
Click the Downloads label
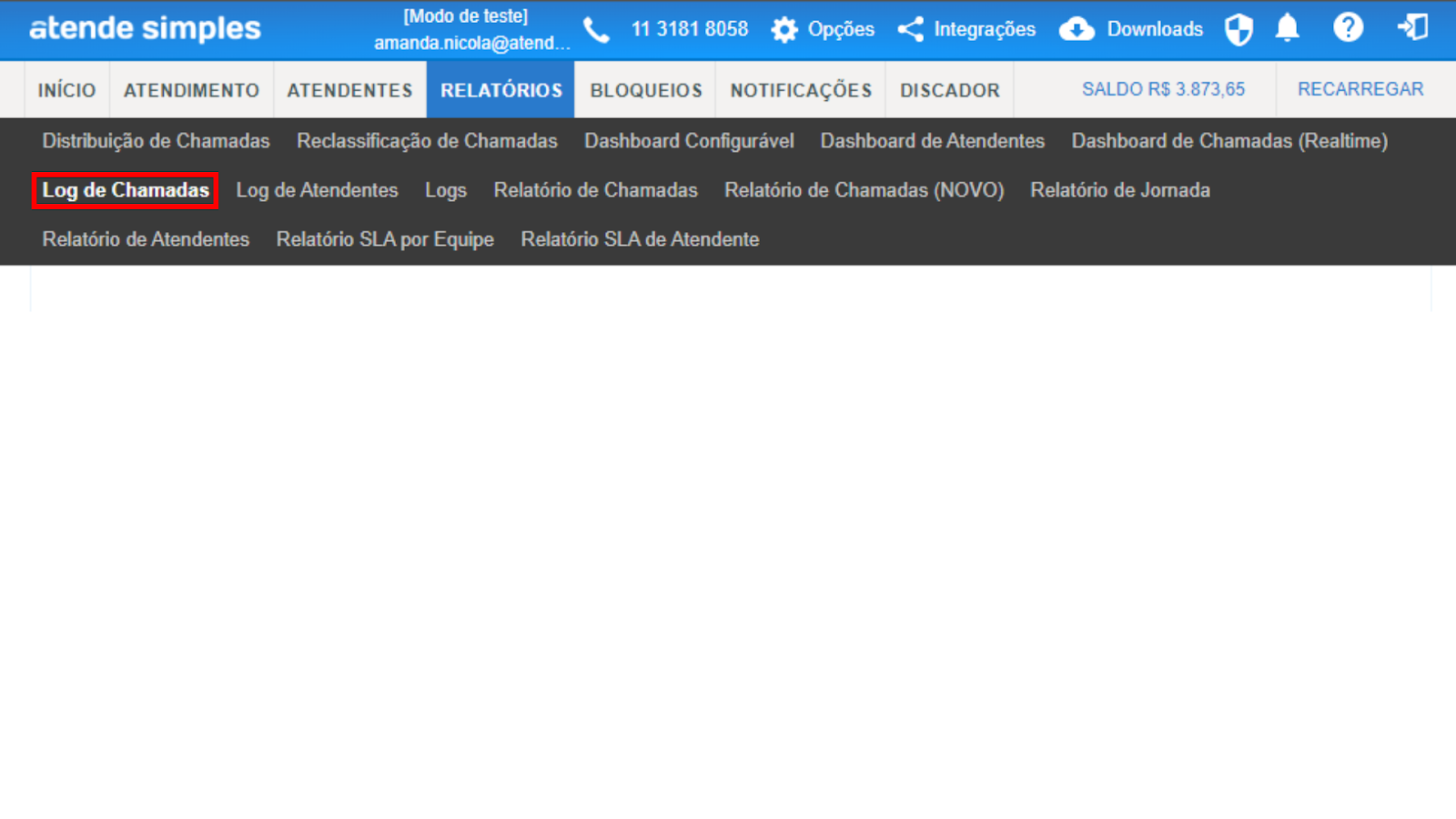point(1155,29)
